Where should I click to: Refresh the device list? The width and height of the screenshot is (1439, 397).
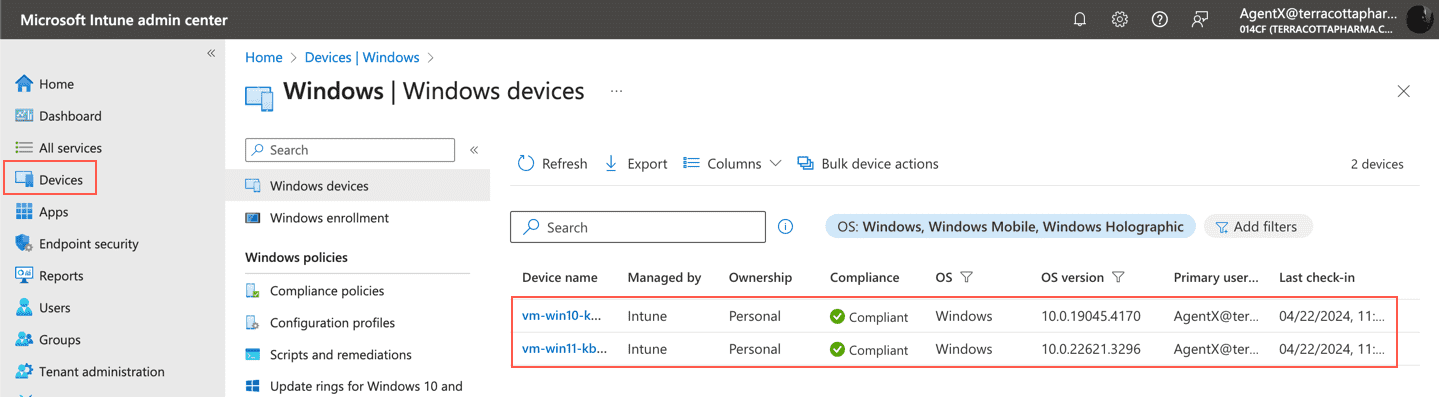(x=553, y=164)
